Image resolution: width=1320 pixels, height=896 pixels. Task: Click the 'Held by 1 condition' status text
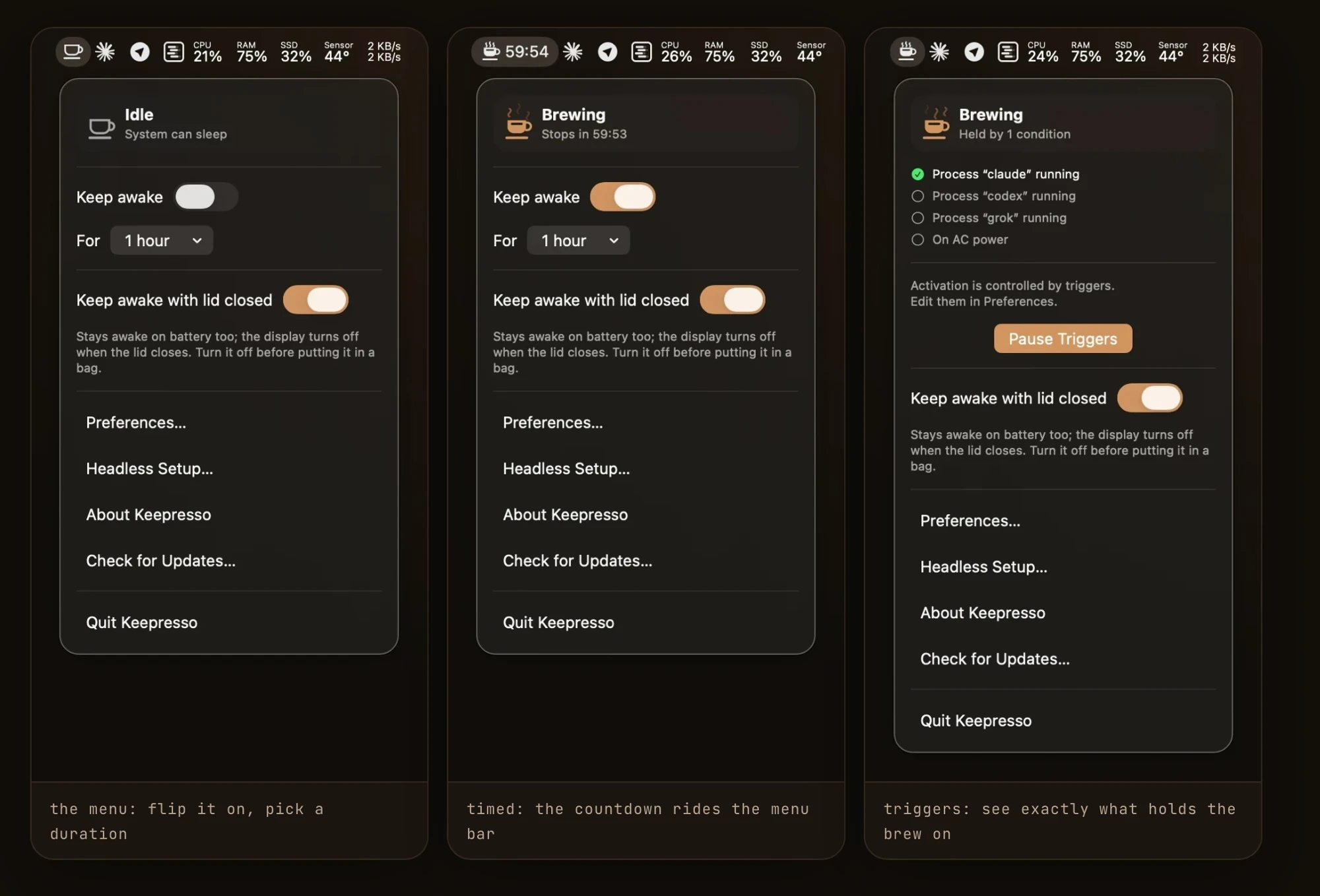point(1014,134)
